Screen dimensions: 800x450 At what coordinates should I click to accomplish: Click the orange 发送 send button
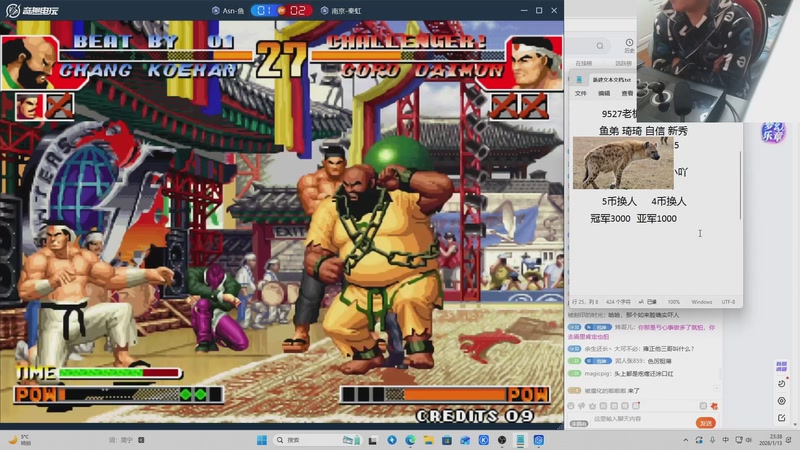click(x=706, y=423)
